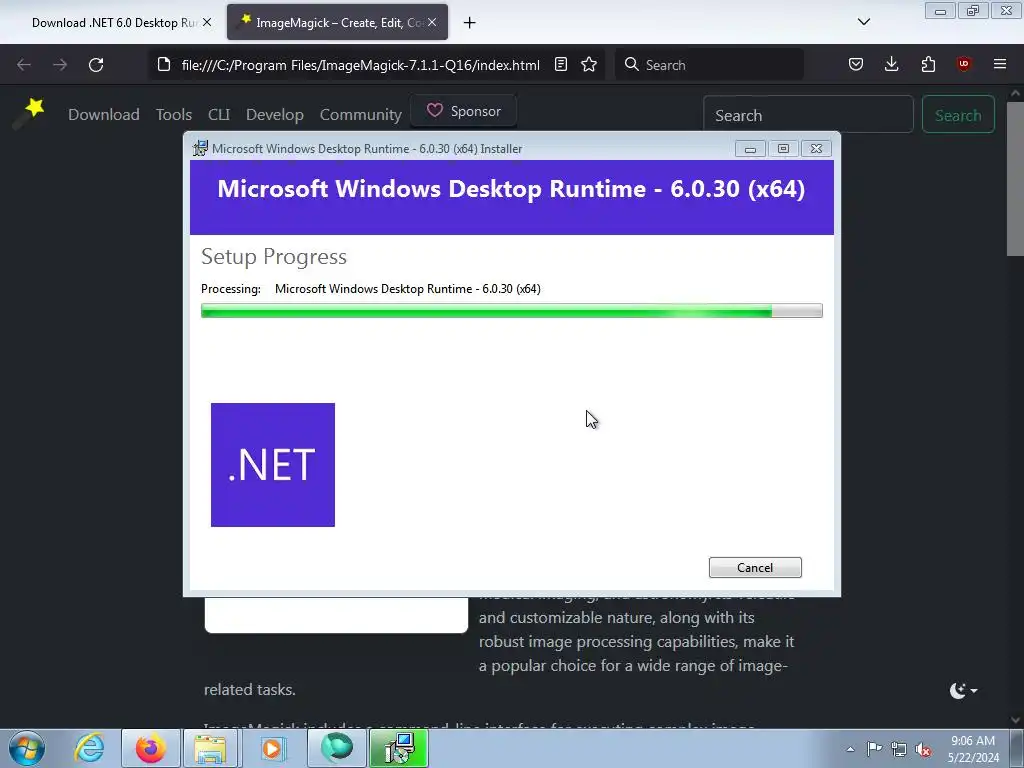The height and width of the screenshot is (768, 1024).
Task: Close the Download .NET 6.0 tab
Action: click(x=207, y=22)
